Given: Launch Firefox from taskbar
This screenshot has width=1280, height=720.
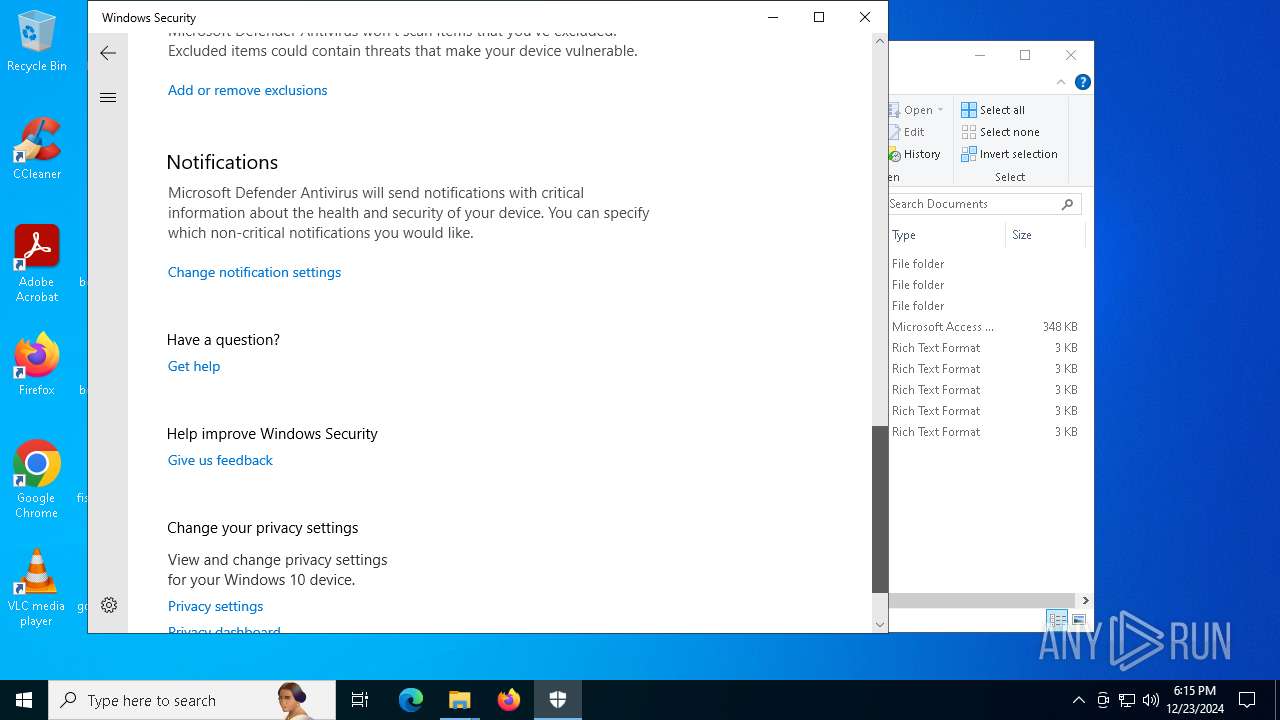Looking at the screenshot, I should click(x=508, y=700).
